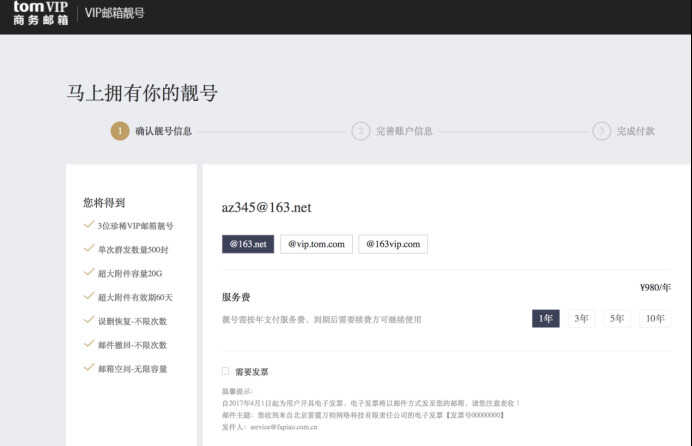Click the ¥980/年 price text
This screenshot has width=692, height=446.
[655, 288]
